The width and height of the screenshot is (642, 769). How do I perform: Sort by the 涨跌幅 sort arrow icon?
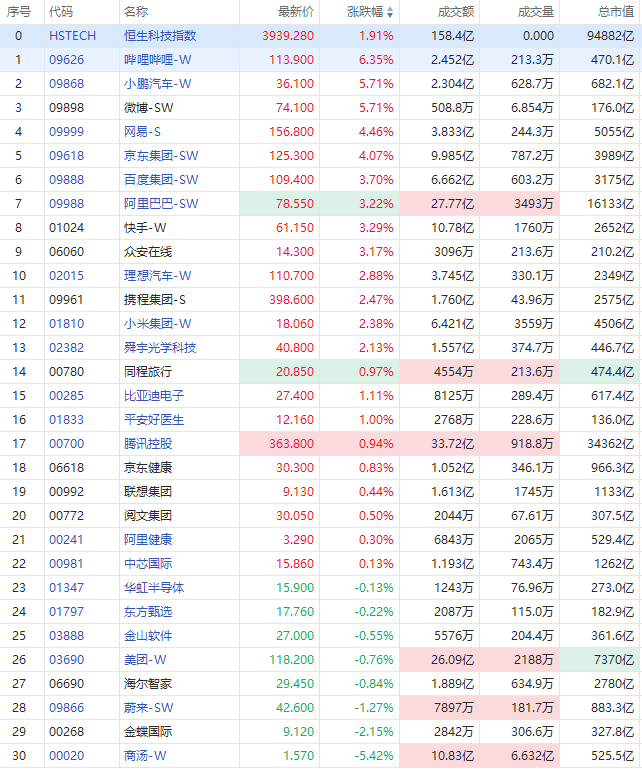(390, 12)
